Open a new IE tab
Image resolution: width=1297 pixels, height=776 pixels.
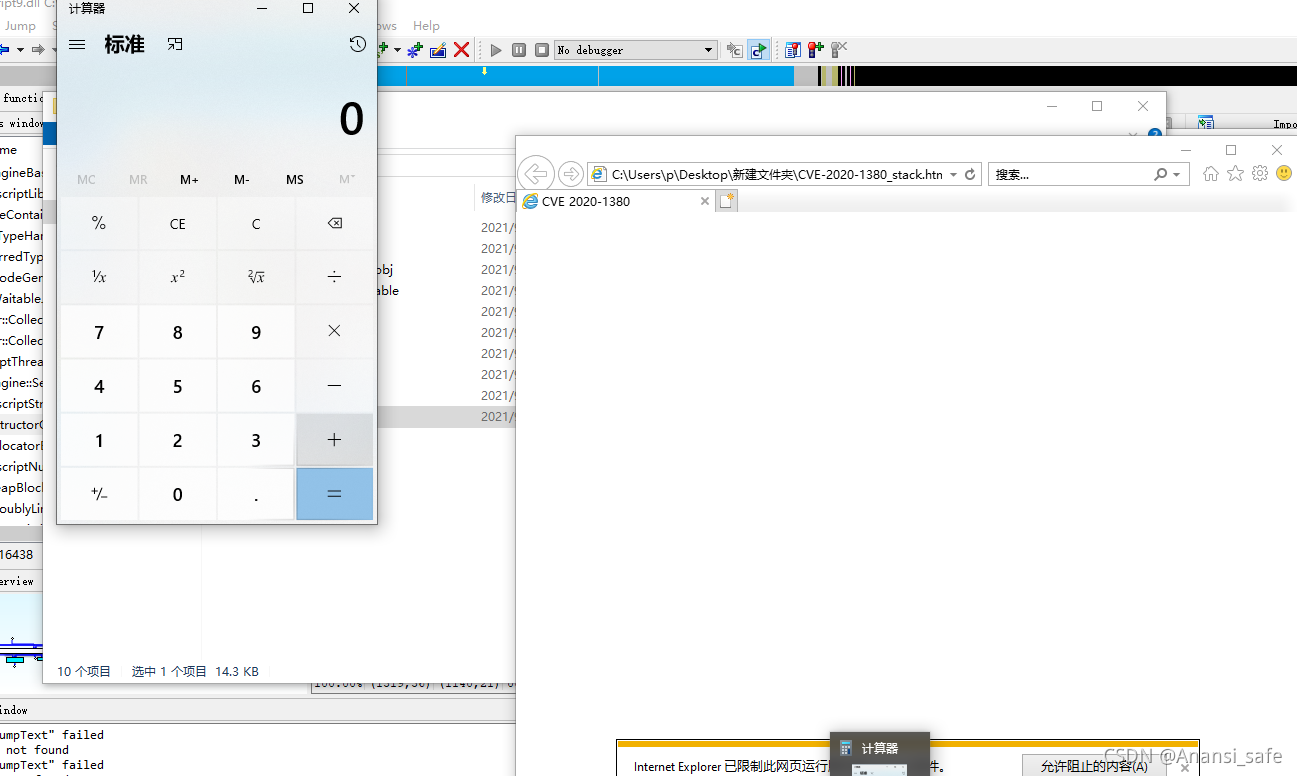(x=727, y=201)
